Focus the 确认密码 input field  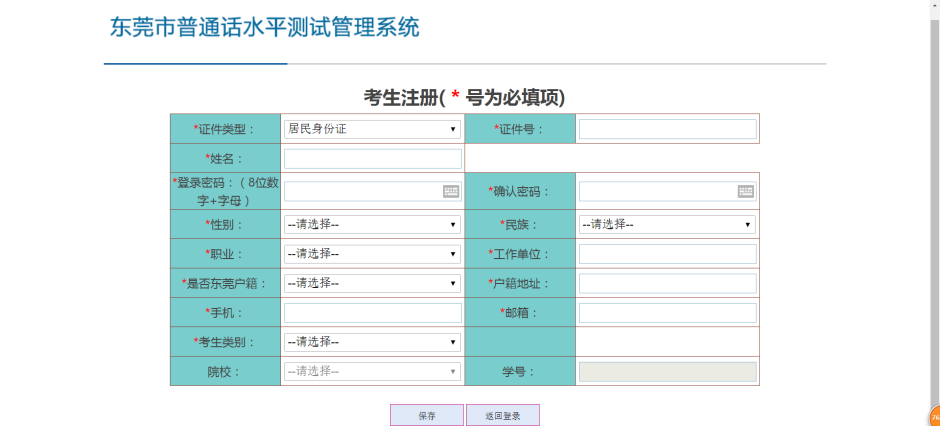668,191
